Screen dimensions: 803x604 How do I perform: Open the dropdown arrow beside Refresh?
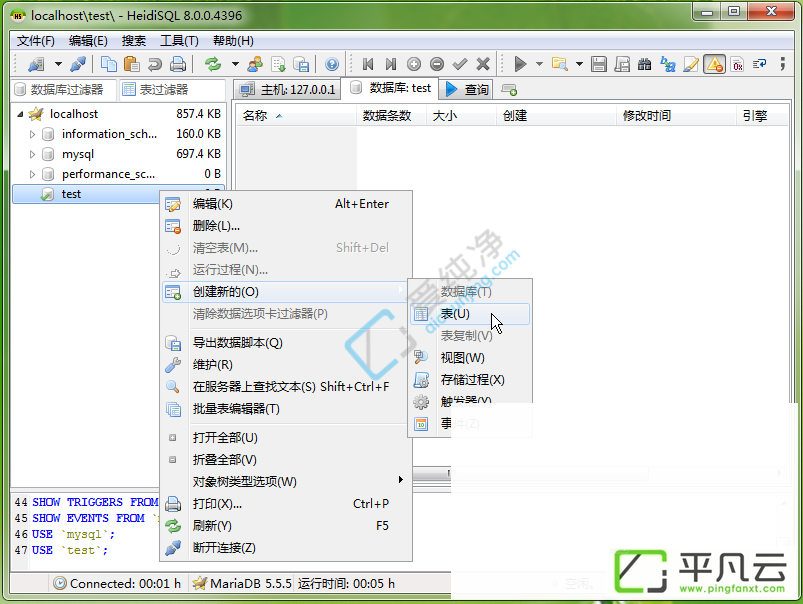tap(235, 64)
